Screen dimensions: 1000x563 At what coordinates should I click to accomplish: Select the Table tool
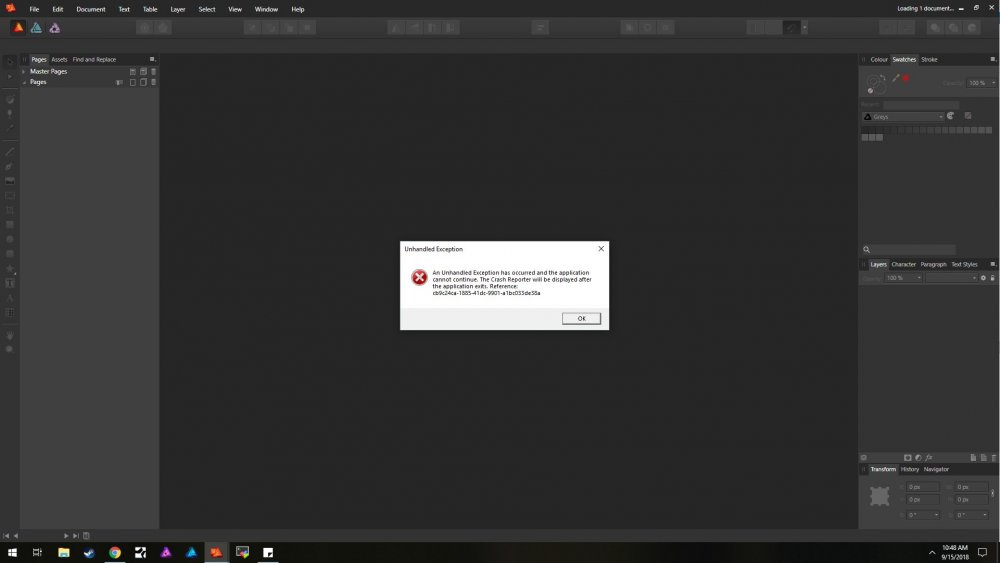[x=10, y=312]
